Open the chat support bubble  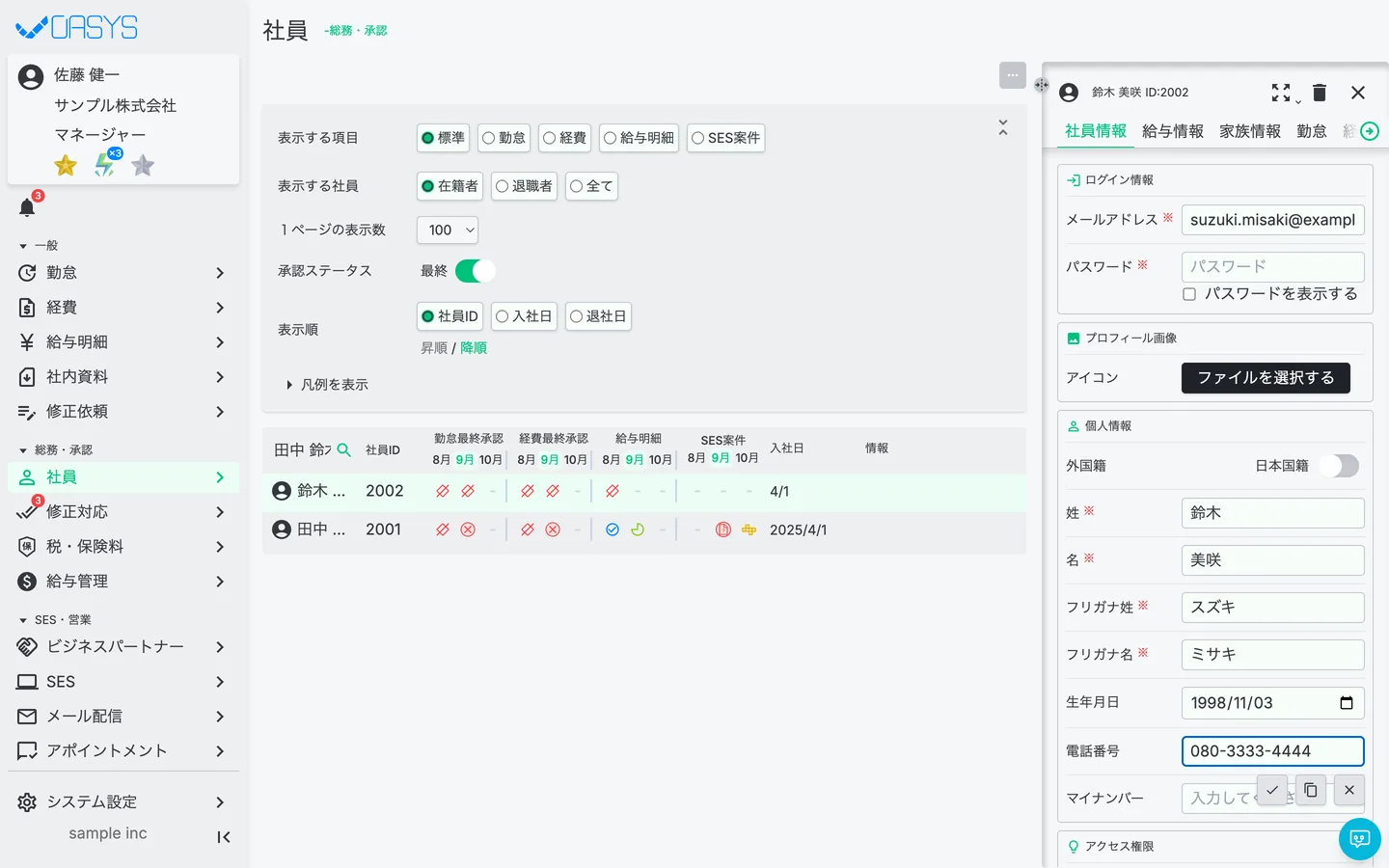pos(1360,839)
